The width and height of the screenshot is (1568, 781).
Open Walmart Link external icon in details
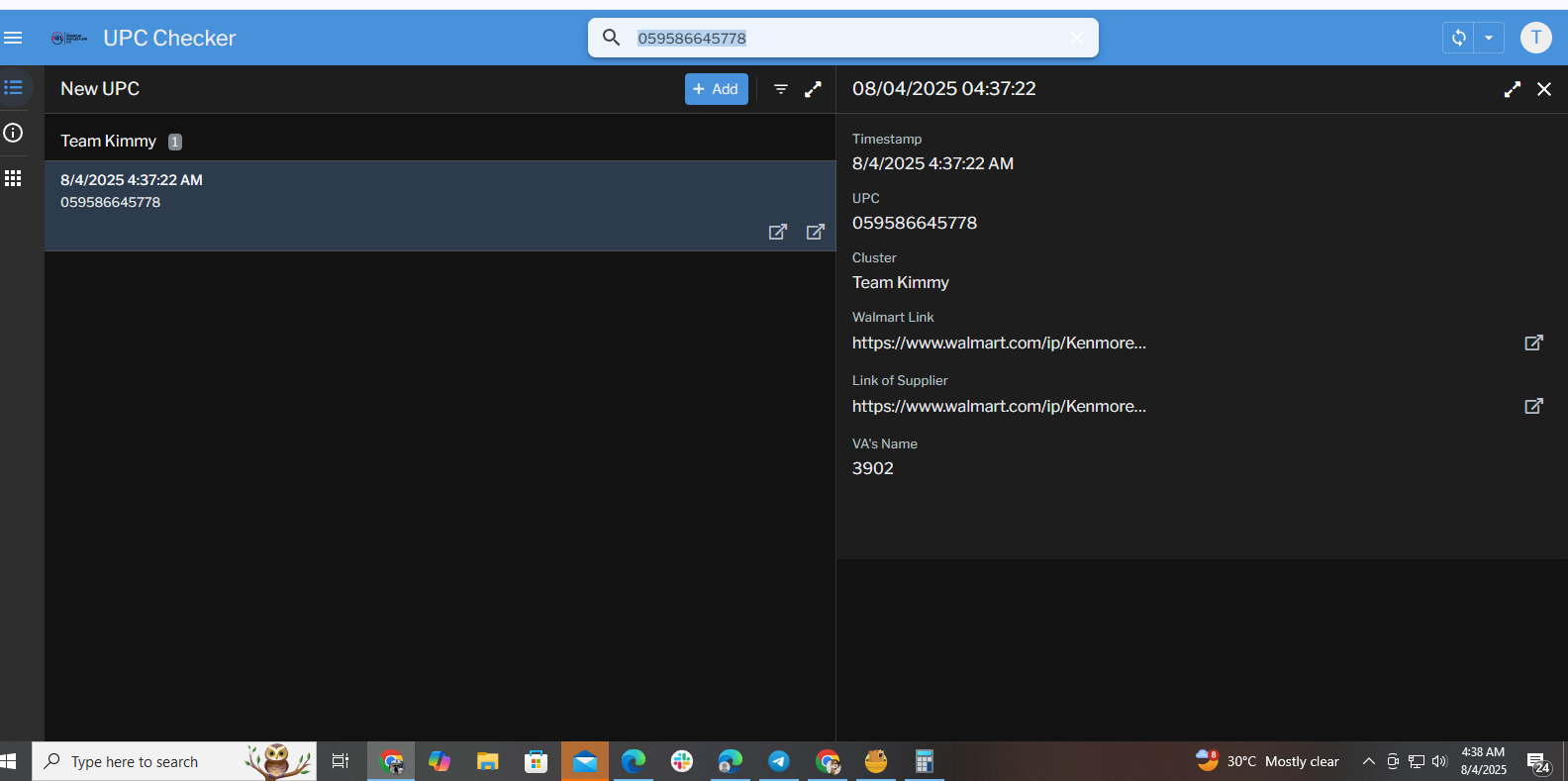(1533, 342)
